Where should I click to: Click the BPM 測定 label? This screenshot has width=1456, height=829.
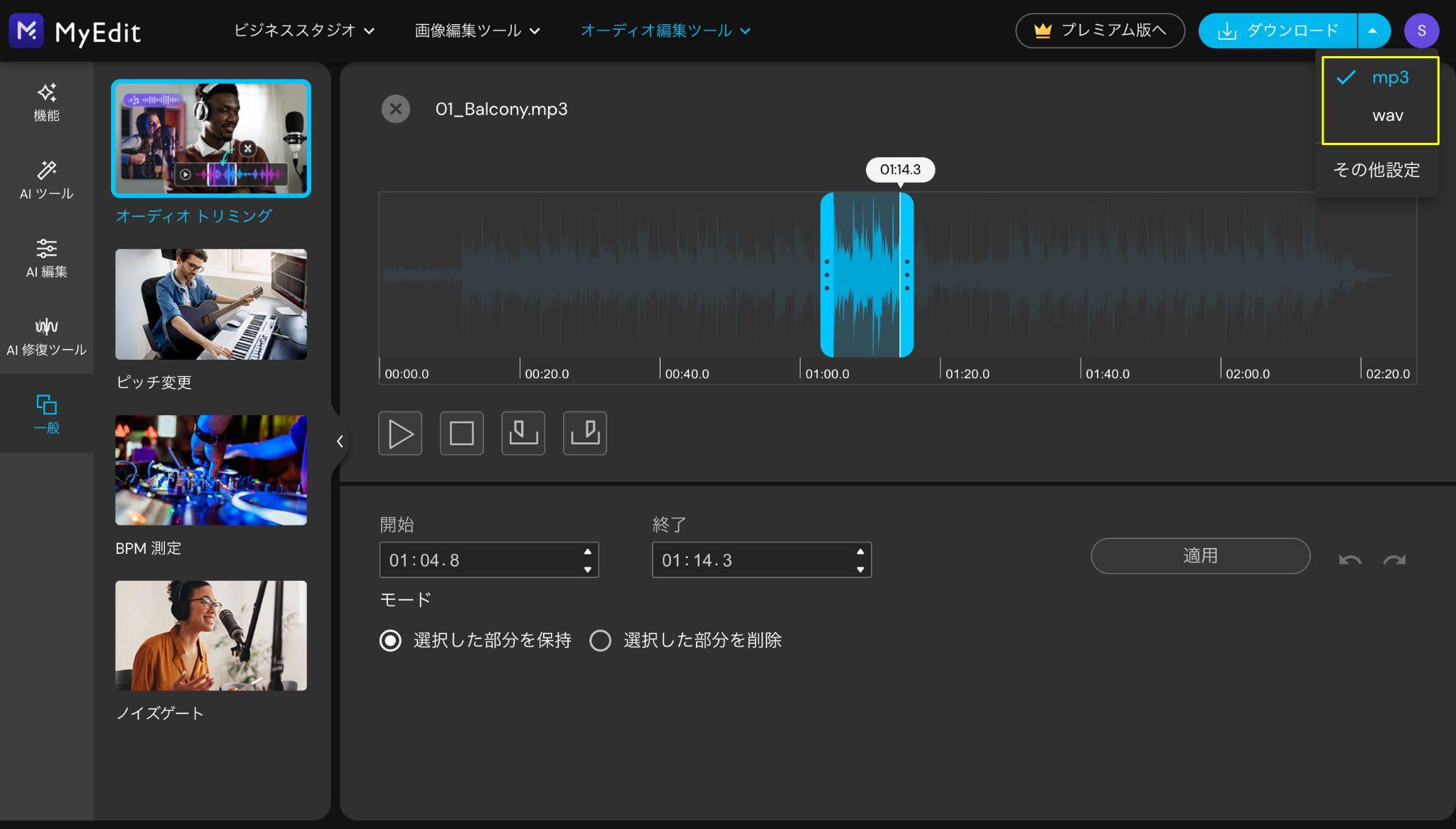[148, 548]
